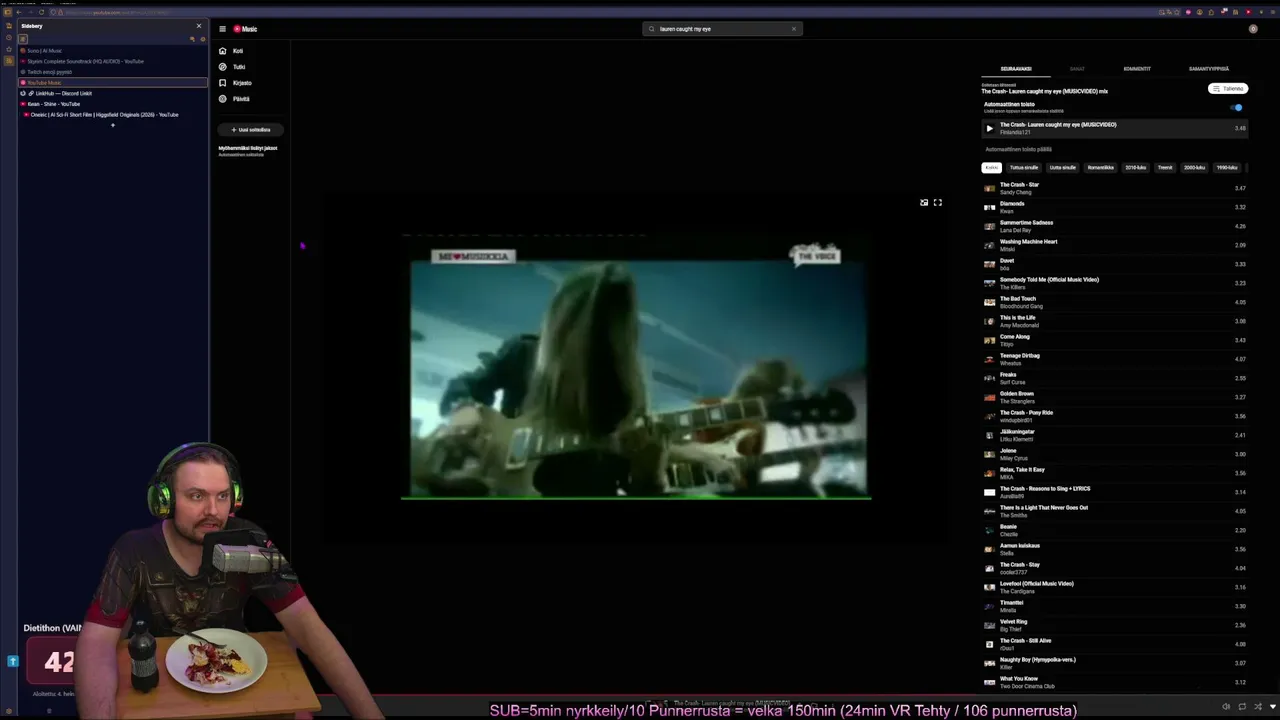
Task: Select the 2010-luku filter chip
Action: [1135, 168]
